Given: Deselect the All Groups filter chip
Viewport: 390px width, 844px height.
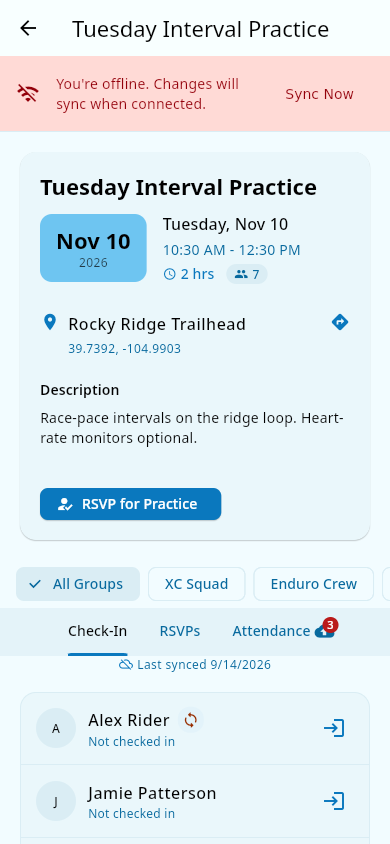Looking at the screenshot, I should click(x=78, y=584).
